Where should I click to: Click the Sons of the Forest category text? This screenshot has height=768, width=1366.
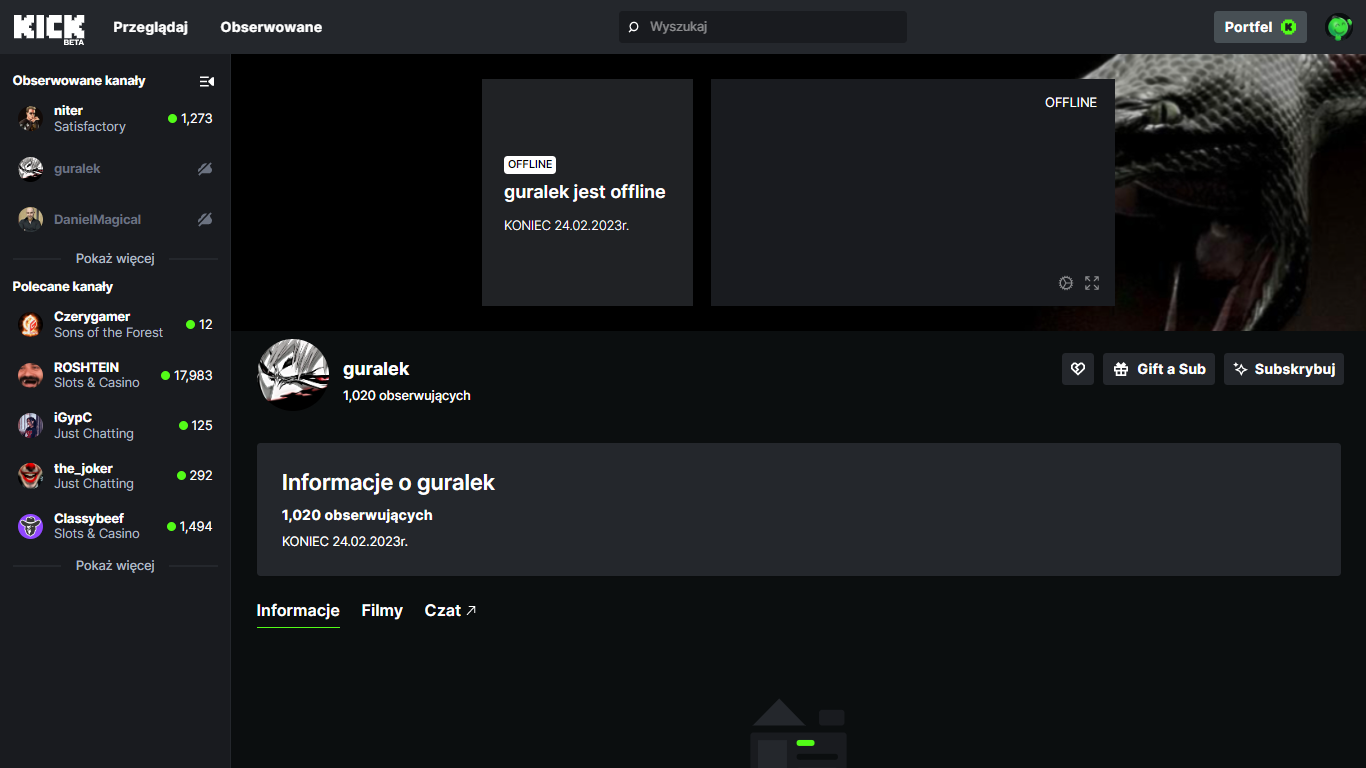click(108, 333)
